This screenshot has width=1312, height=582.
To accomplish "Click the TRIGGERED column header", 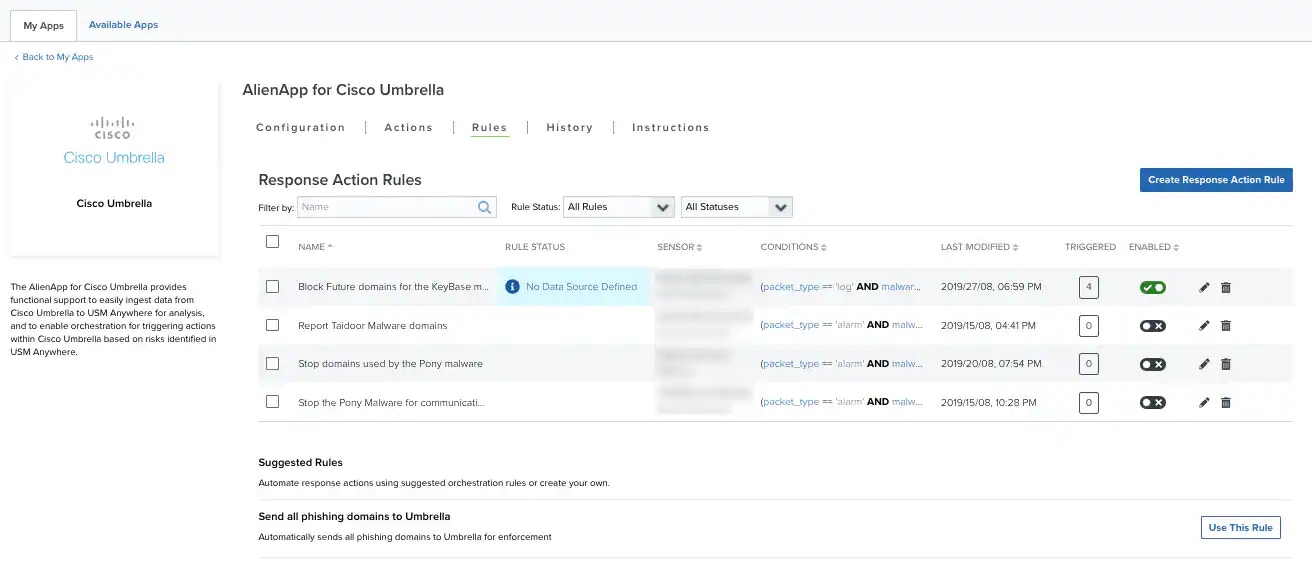I will click(x=1090, y=247).
